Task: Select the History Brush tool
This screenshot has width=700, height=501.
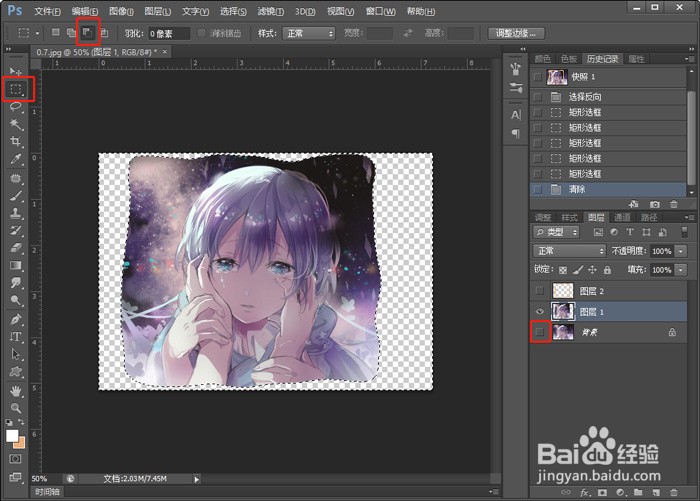Action: click(16, 230)
